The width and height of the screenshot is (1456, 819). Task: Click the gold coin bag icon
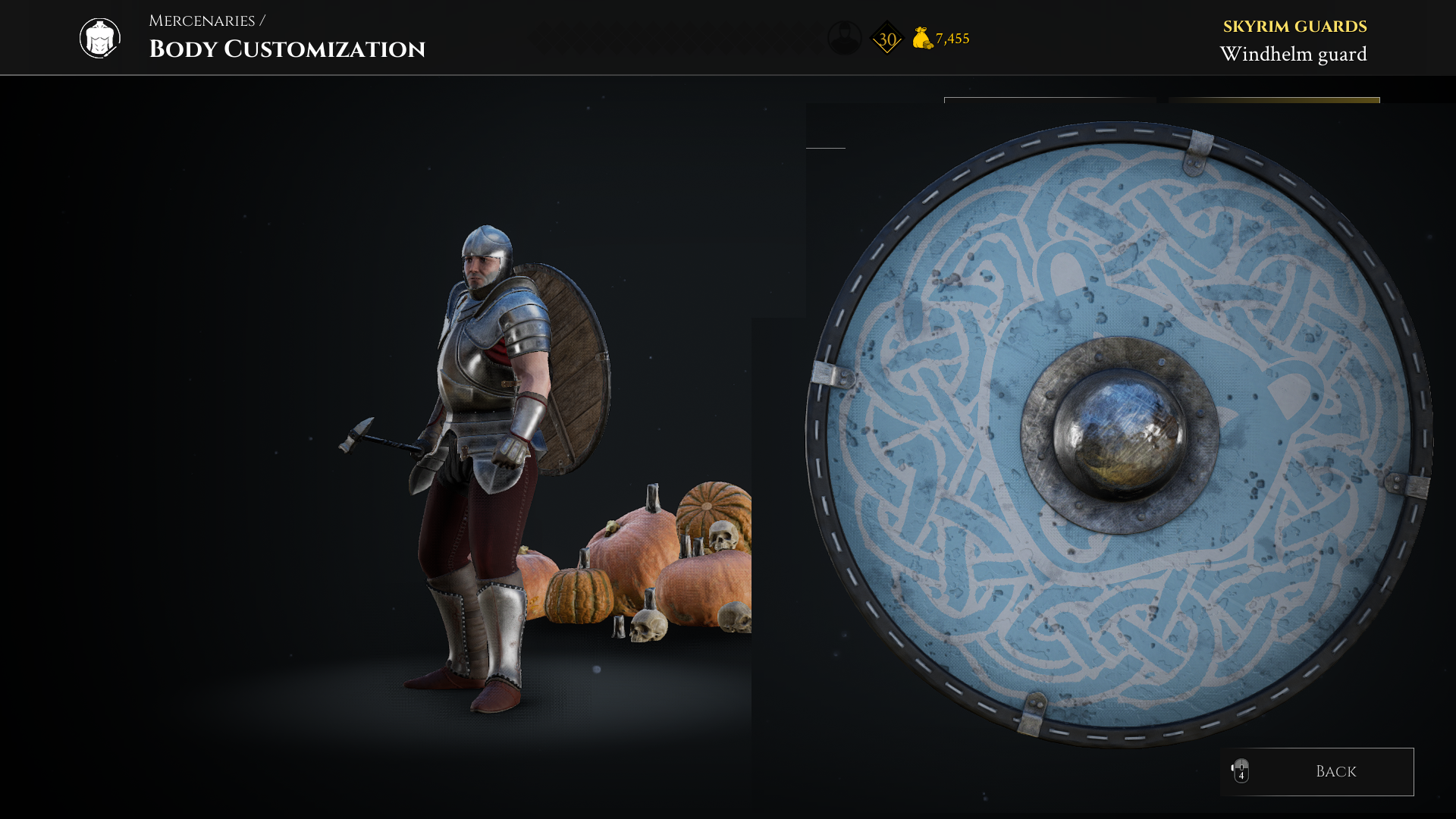pyautogui.click(x=922, y=38)
